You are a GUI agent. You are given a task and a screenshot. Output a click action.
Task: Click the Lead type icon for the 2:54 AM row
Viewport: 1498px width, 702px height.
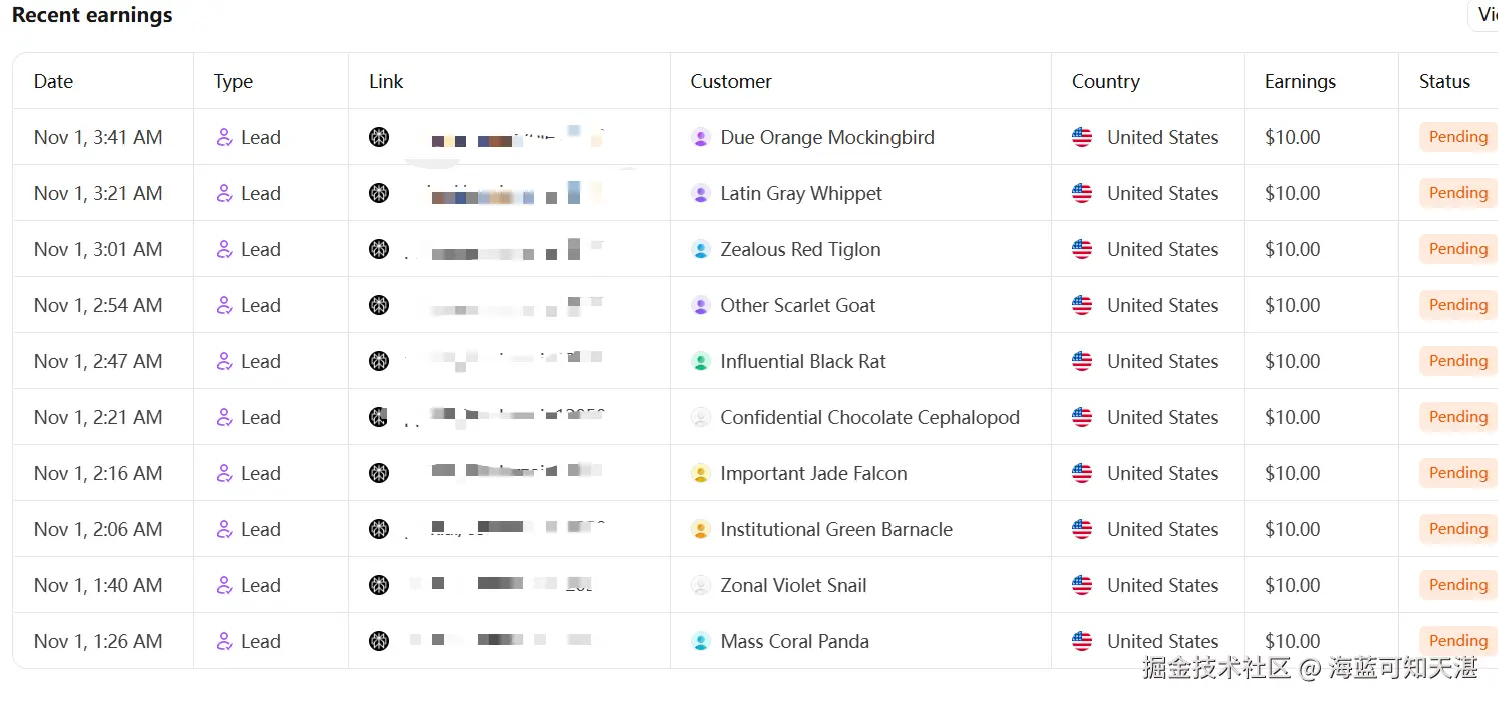[x=225, y=306]
